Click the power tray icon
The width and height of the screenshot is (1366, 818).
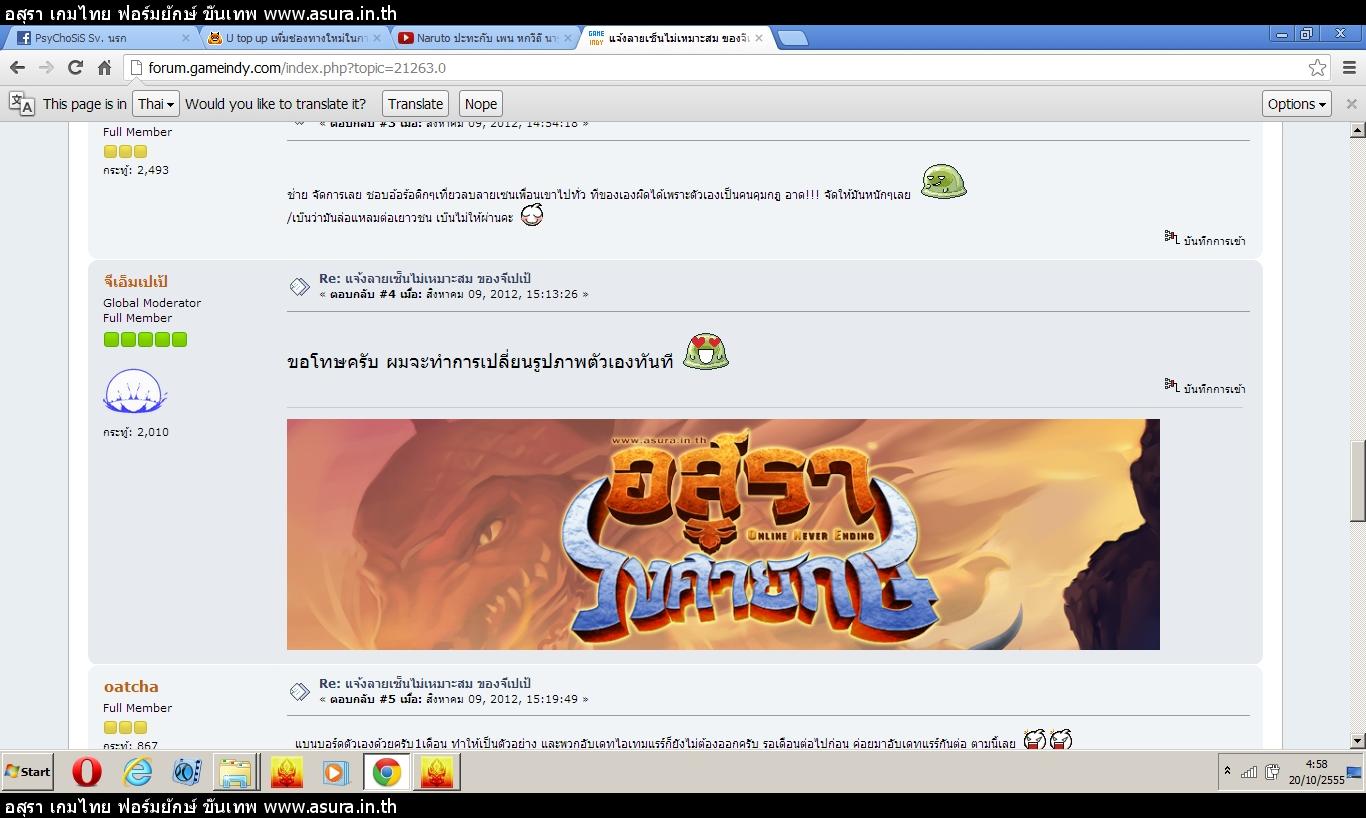1272,771
